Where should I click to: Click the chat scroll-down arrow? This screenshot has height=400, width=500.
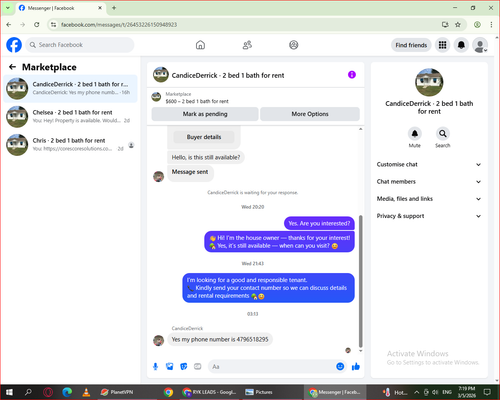tap(360, 351)
